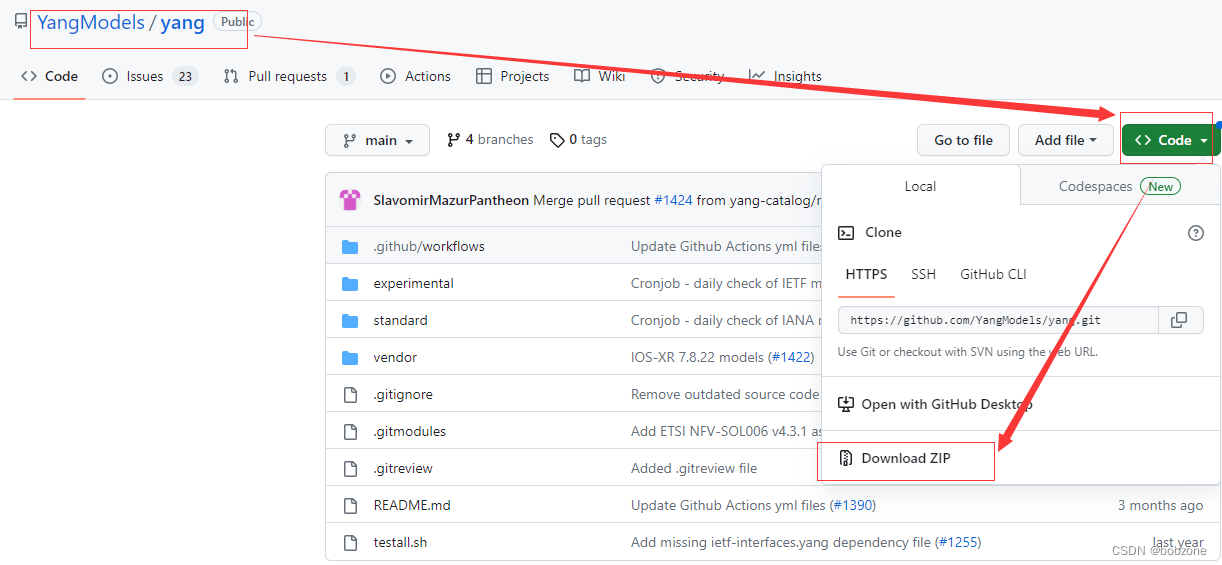Switch to the Codespaces tab
This screenshot has width=1222, height=565.
(x=1120, y=186)
